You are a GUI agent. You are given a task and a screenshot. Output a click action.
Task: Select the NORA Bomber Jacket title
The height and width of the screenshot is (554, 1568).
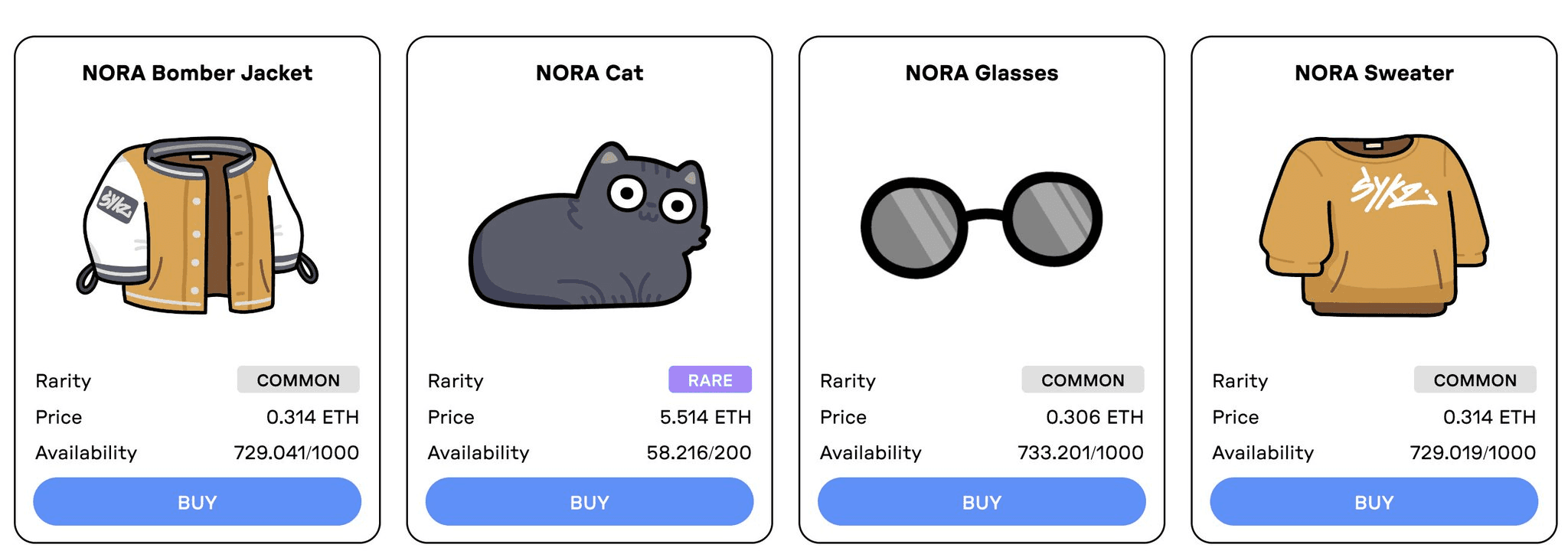[198, 73]
